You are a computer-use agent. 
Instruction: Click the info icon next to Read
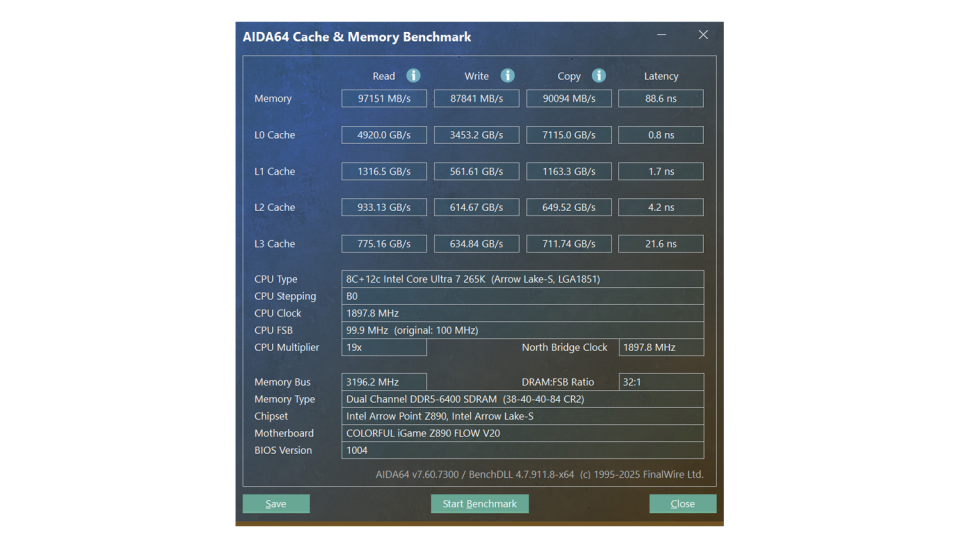point(413,75)
